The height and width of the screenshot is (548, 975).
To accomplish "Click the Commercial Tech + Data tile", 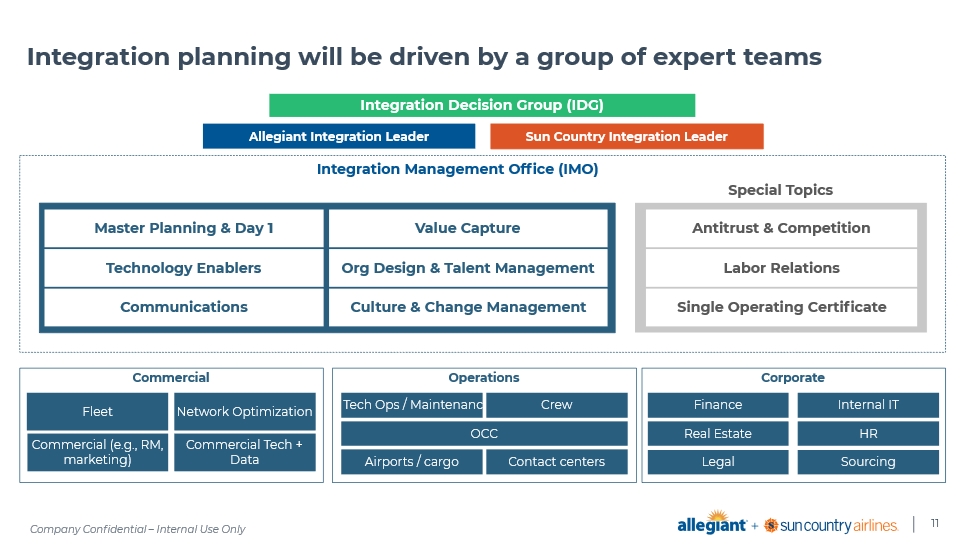I will (x=244, y=452).
